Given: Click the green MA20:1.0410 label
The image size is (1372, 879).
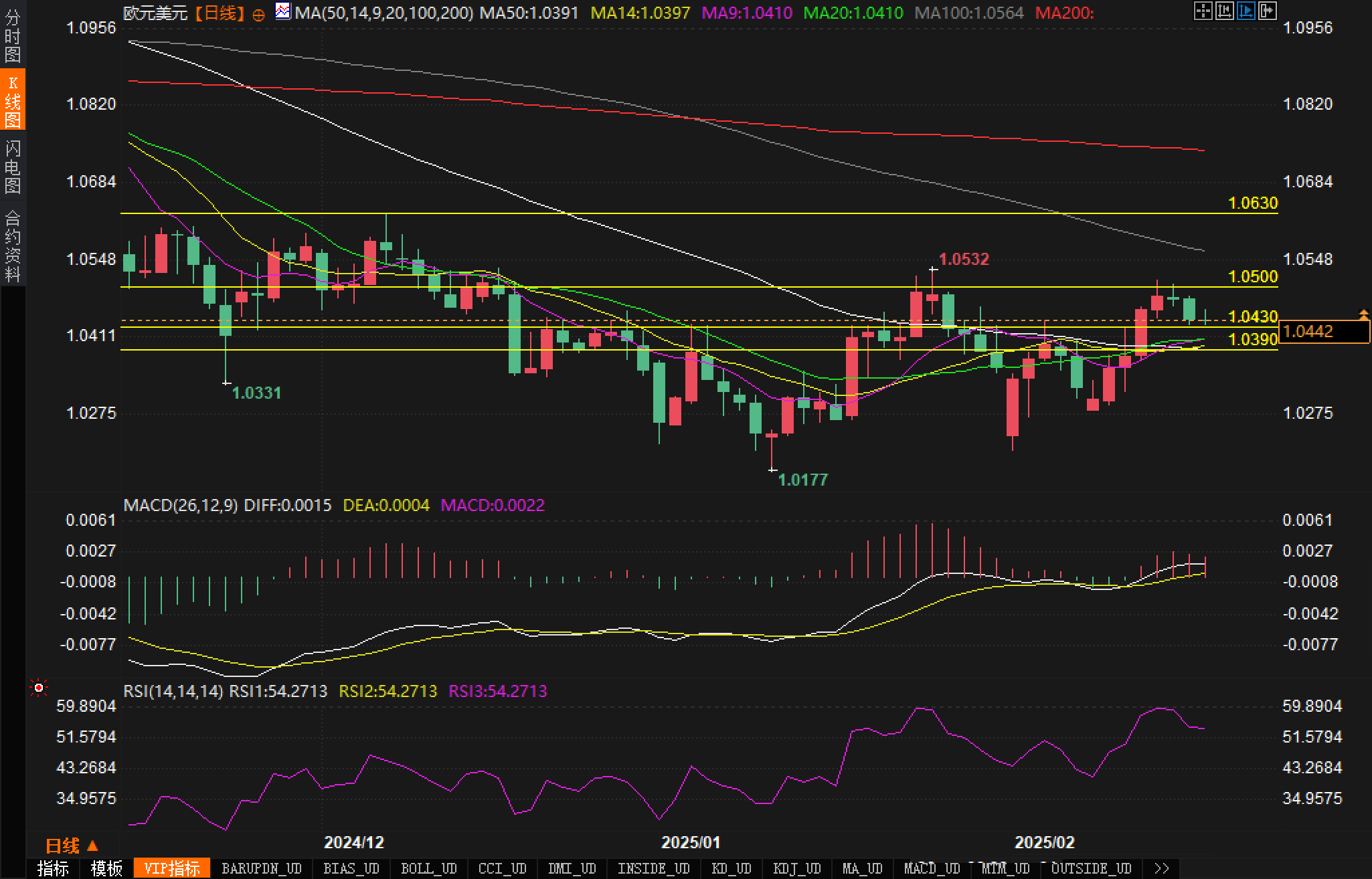Looking at the screenshot, I should tap(853, 13).
